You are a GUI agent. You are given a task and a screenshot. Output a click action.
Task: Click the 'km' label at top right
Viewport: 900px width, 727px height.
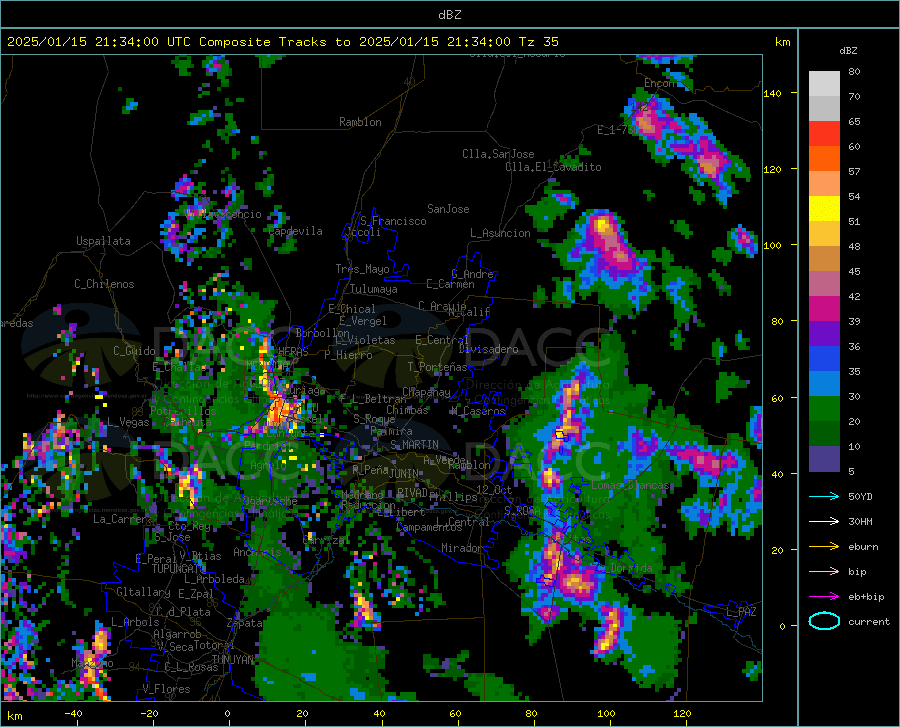(782, 42)
